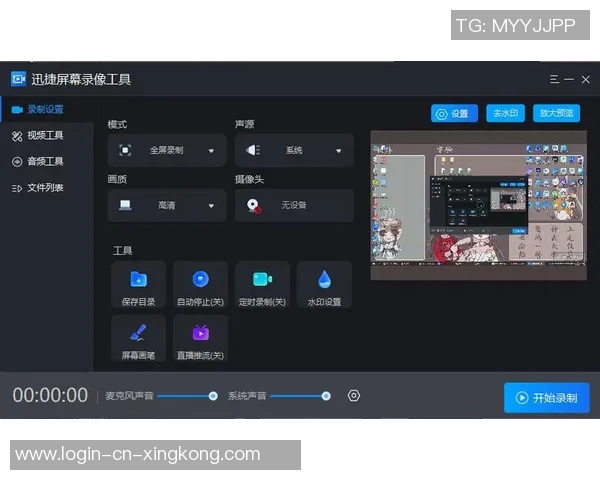Image resolution: width=600 pixels, height=480 pixels.
Task: Close the recorder window
Action: point(585,80)
